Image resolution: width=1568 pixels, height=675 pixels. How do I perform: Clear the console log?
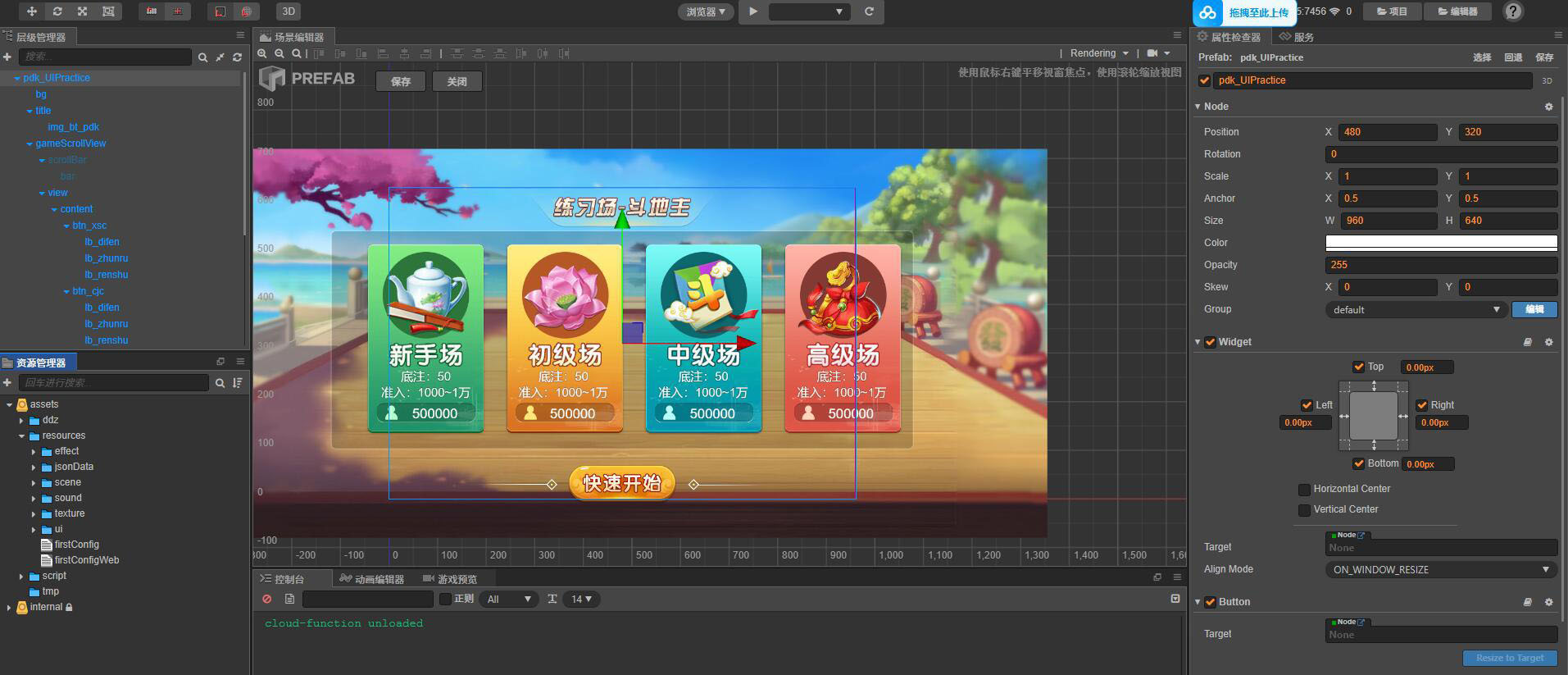tap(267, 600)
